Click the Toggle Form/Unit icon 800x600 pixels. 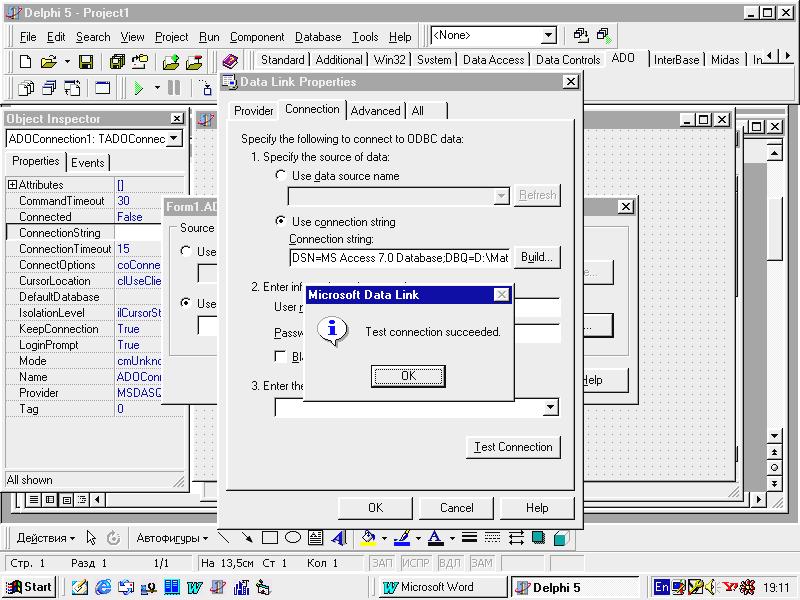(x=72, y=88)
